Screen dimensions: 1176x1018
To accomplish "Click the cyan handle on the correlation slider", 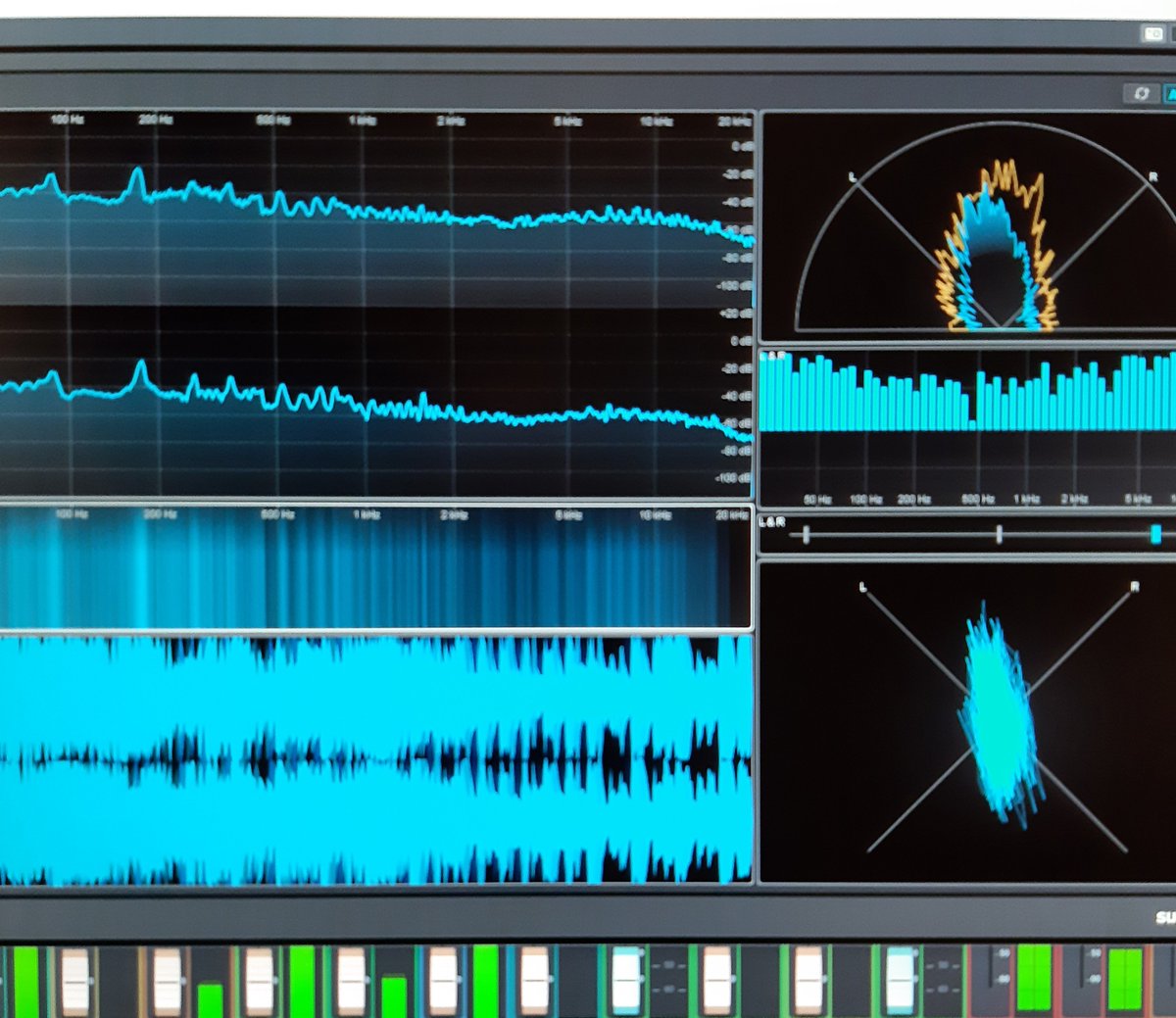I will pos(1155,534).
